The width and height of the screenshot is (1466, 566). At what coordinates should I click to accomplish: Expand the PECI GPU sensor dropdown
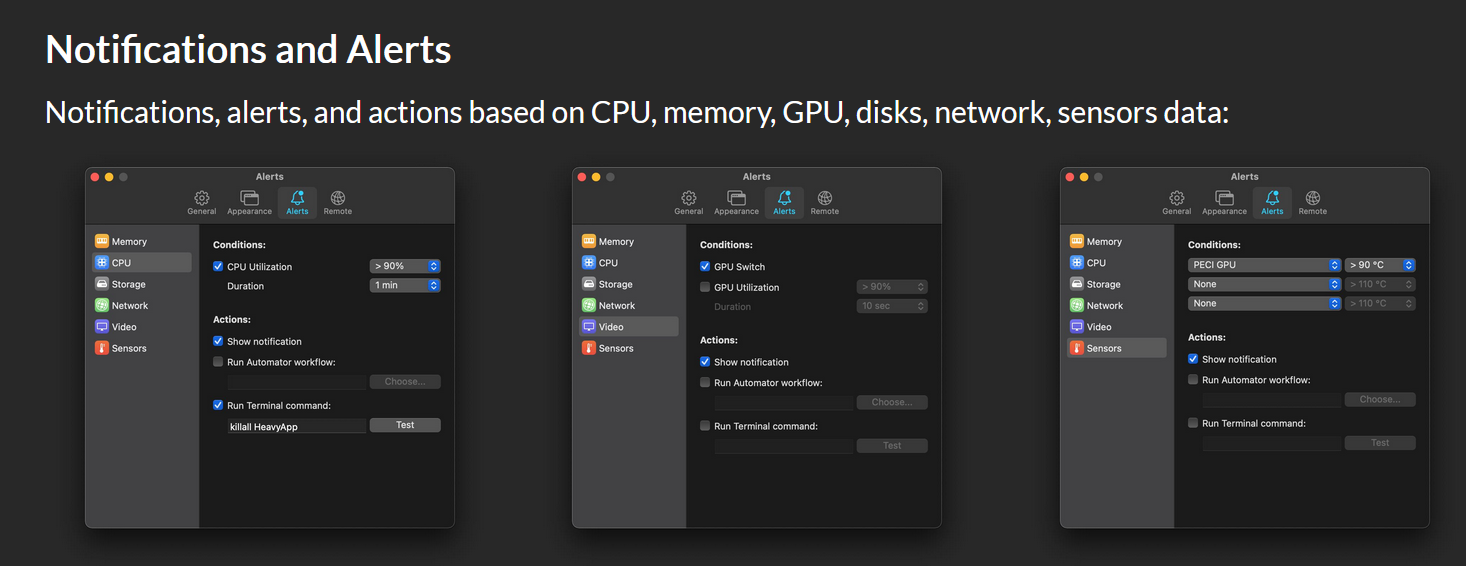pos(1264,265)
